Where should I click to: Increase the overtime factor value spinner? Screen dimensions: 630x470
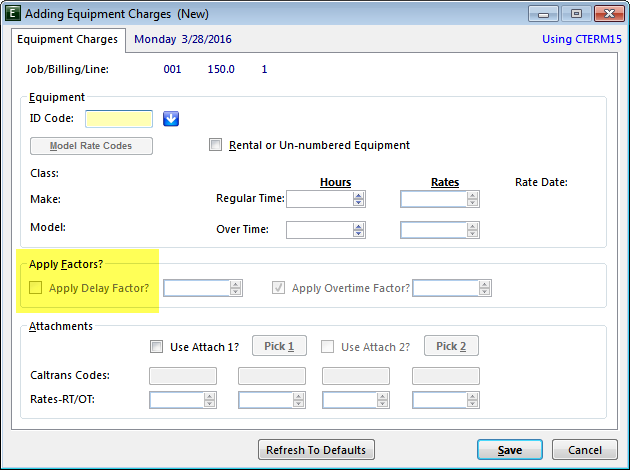(485, 284)
